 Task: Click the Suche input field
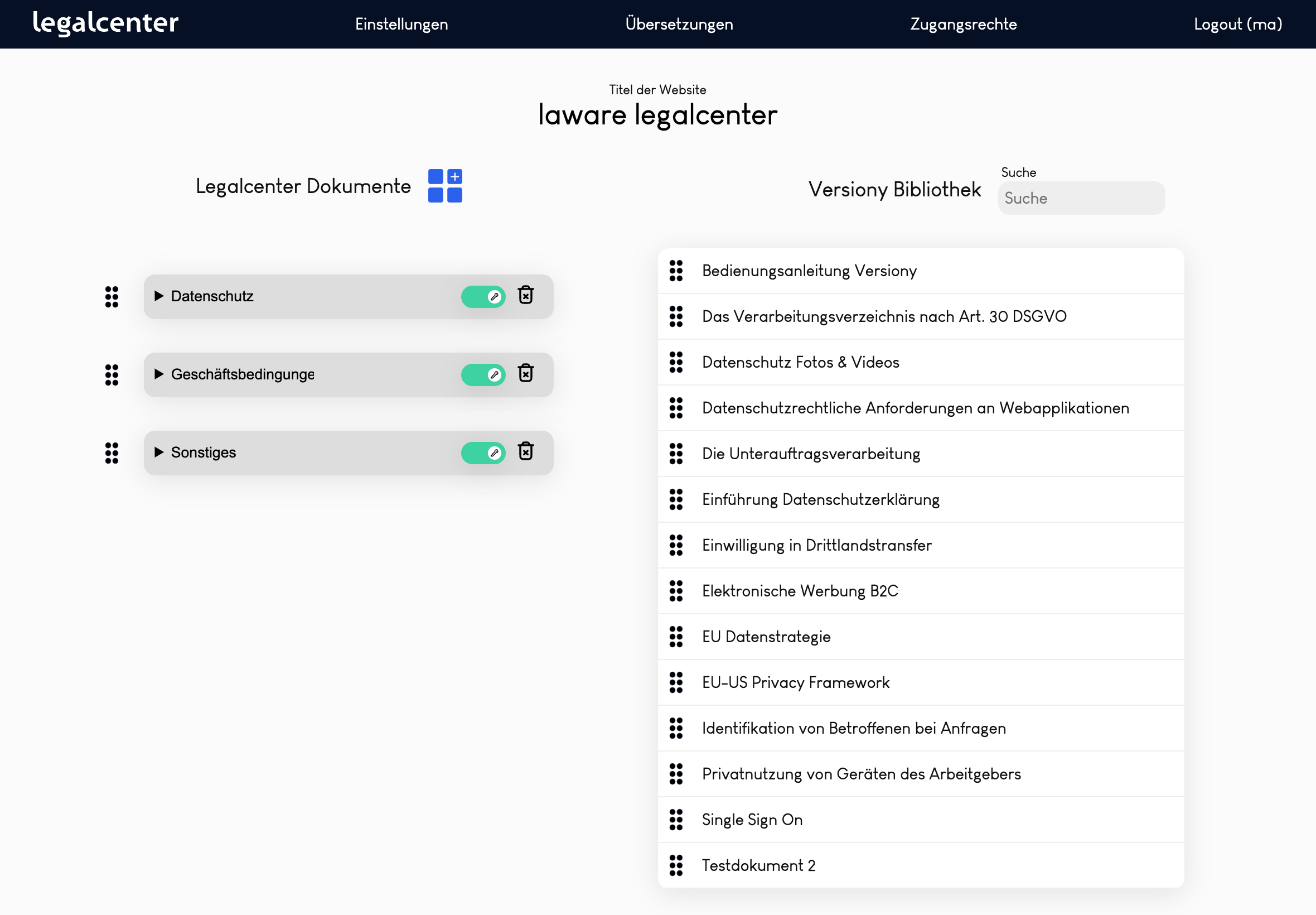[1081, 199]
